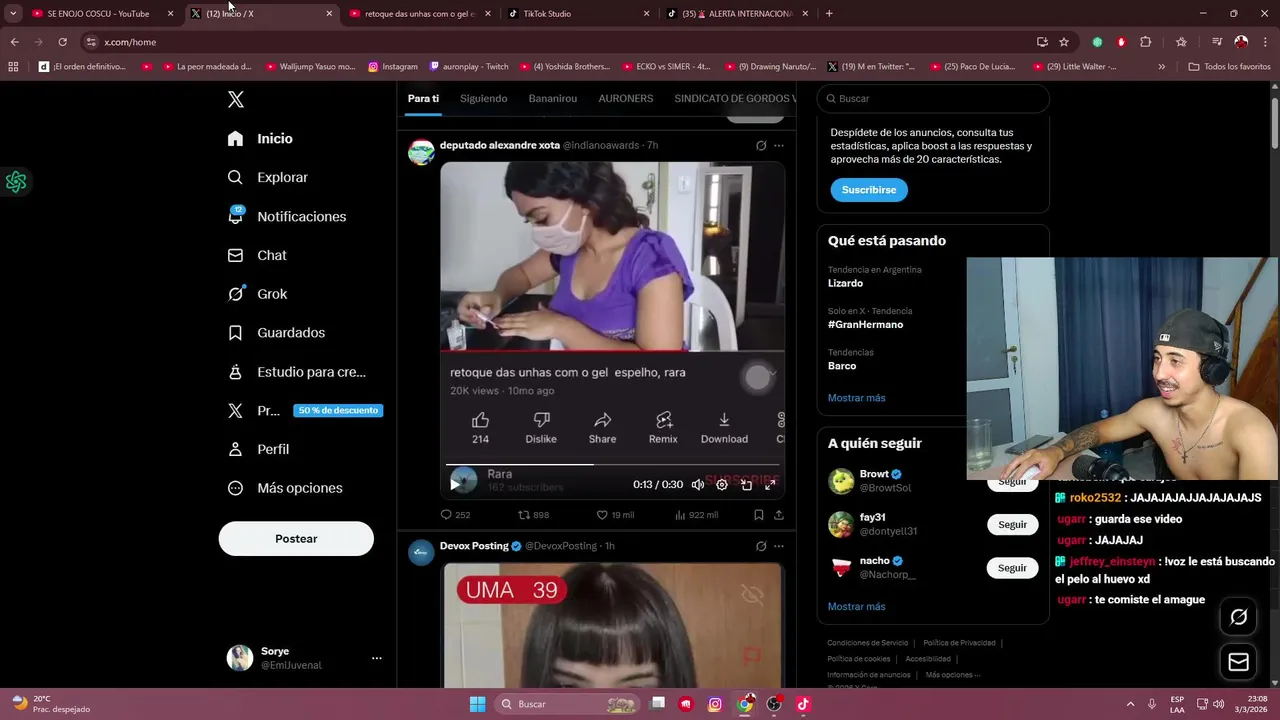Click the Postear button
The width and height of the screenshot is (1280, 720).
296,539
